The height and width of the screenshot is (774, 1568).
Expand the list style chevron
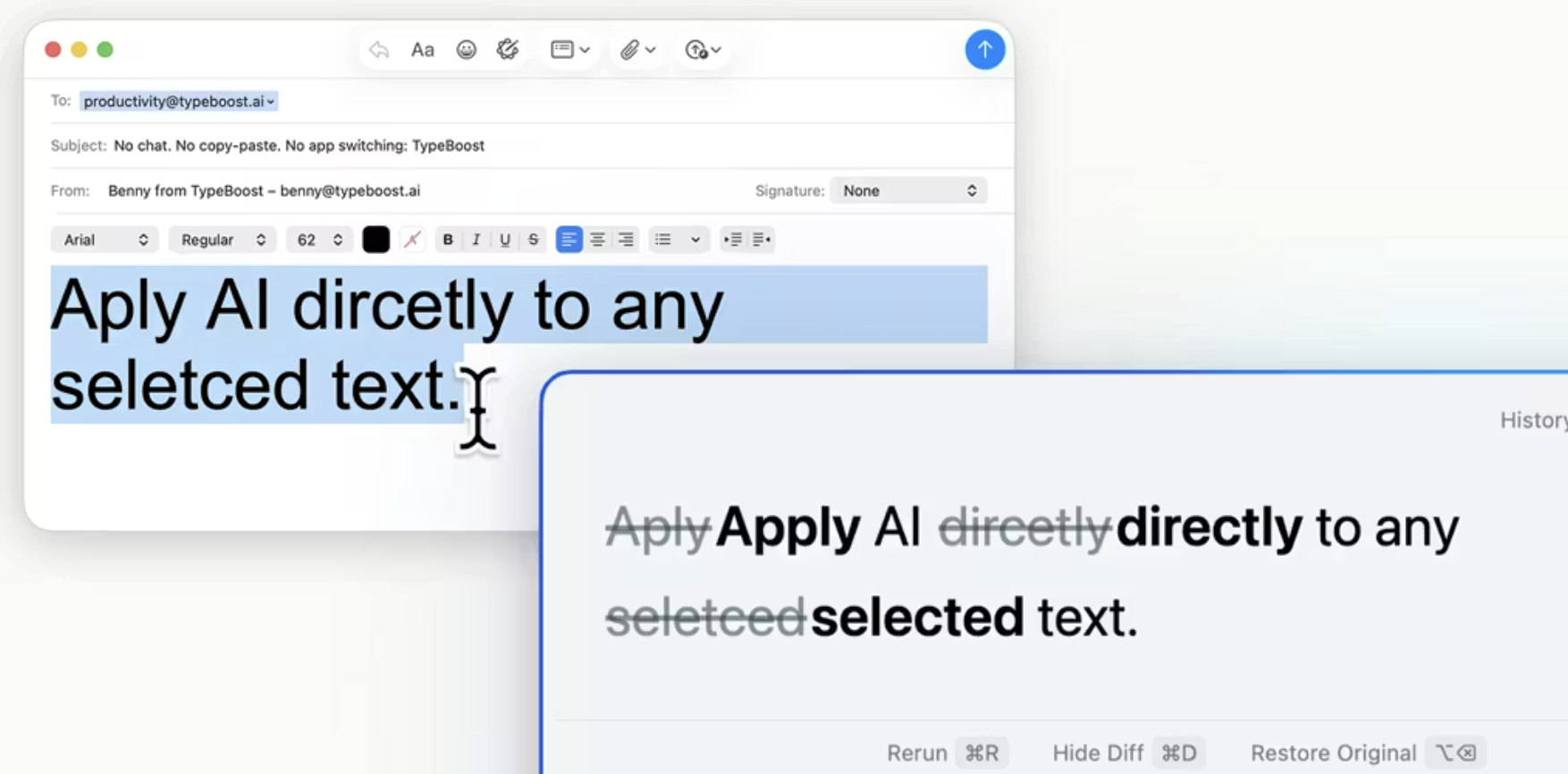pos(695,240)
